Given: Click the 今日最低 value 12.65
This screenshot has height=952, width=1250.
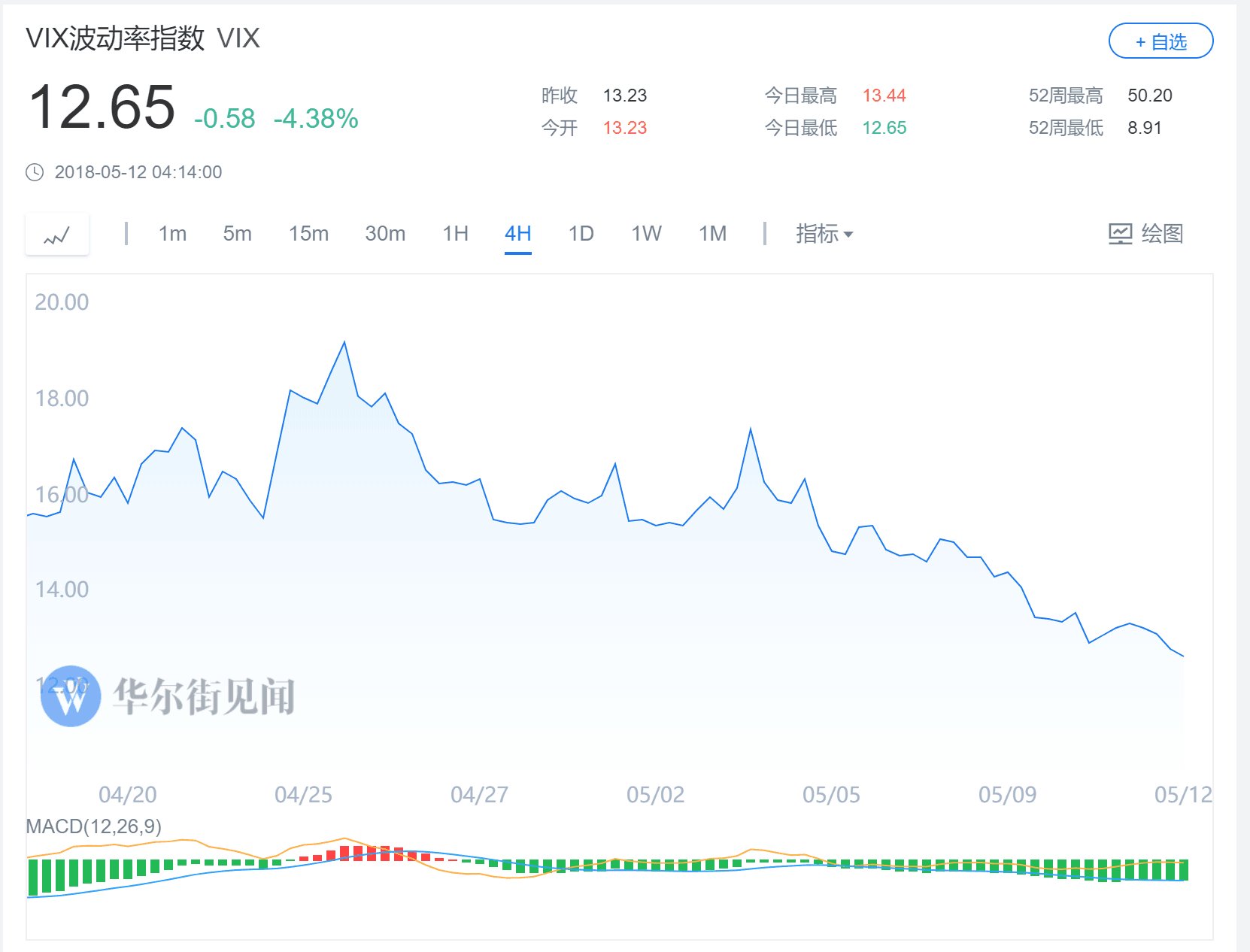Looking at the screenshot, I should 884,128.
